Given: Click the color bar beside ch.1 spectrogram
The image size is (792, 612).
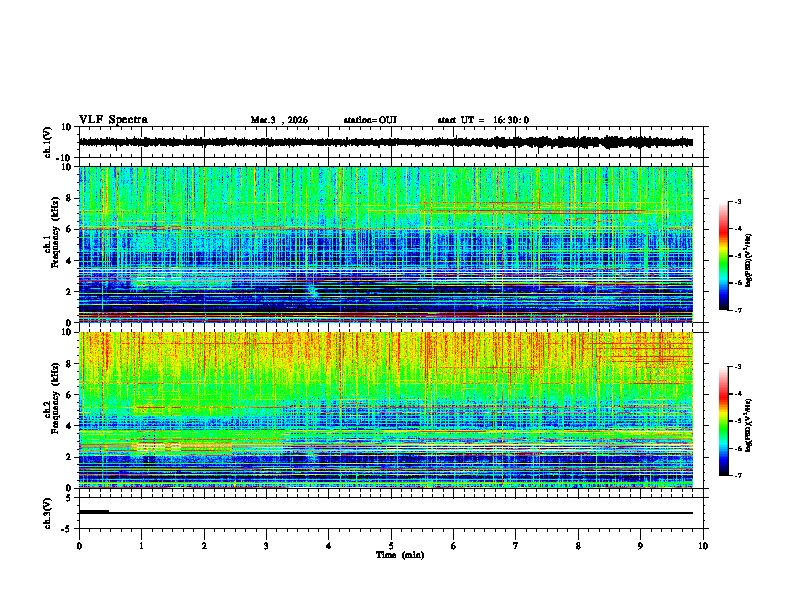Looking at the screenshot, I should pyautogui.click(x=724, y=256).
